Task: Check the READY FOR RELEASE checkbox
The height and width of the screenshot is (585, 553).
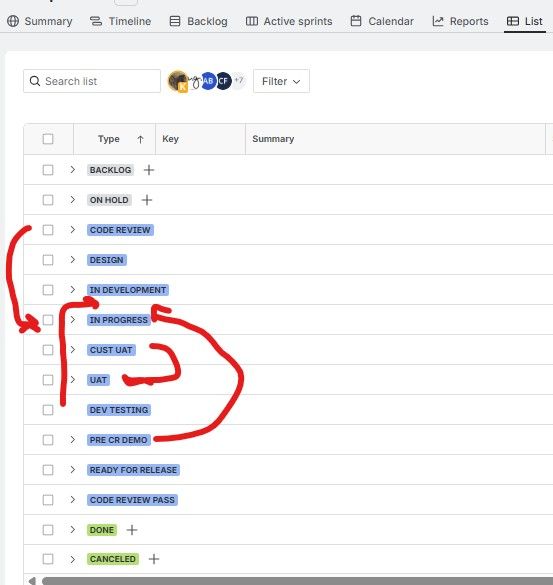Action: [48, 470]
